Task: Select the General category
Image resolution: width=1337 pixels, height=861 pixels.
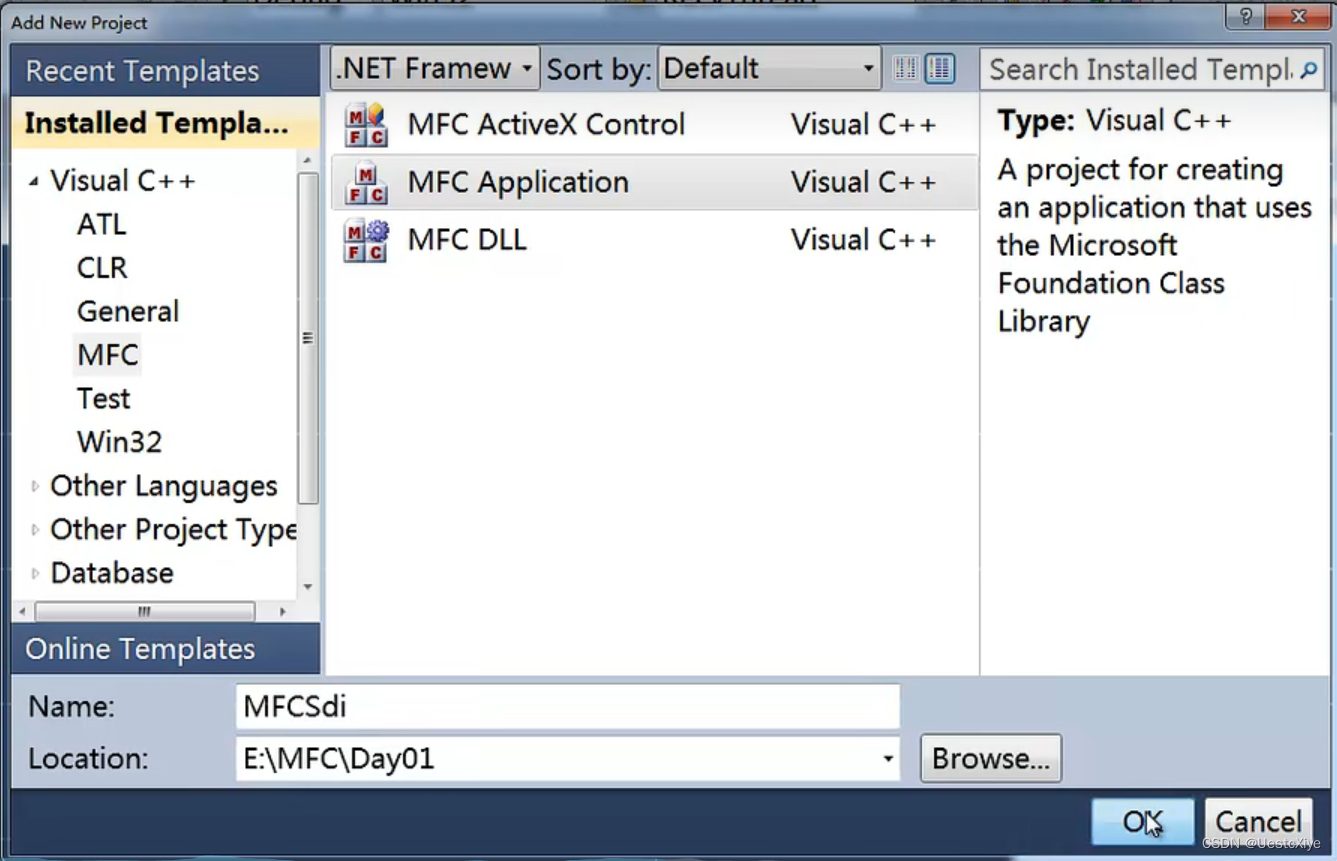Action: pos(128,311)
